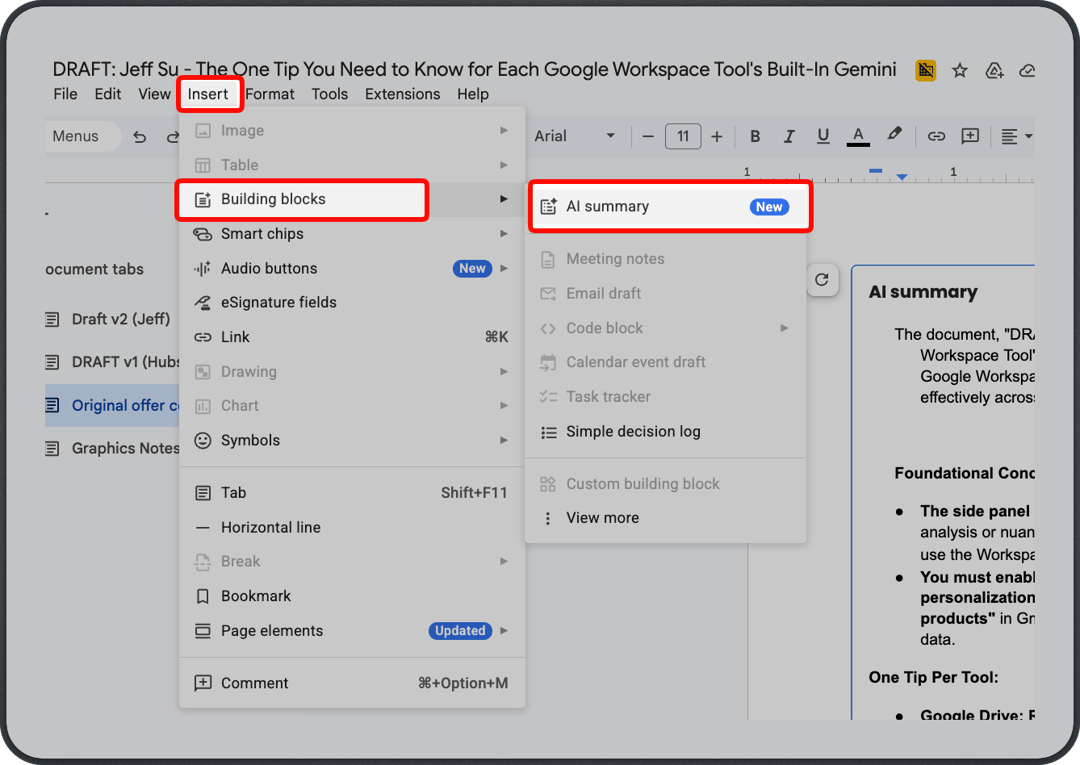Expand the Table submenu
This screenshot has width=1080, height=765.
coord(352,165)
